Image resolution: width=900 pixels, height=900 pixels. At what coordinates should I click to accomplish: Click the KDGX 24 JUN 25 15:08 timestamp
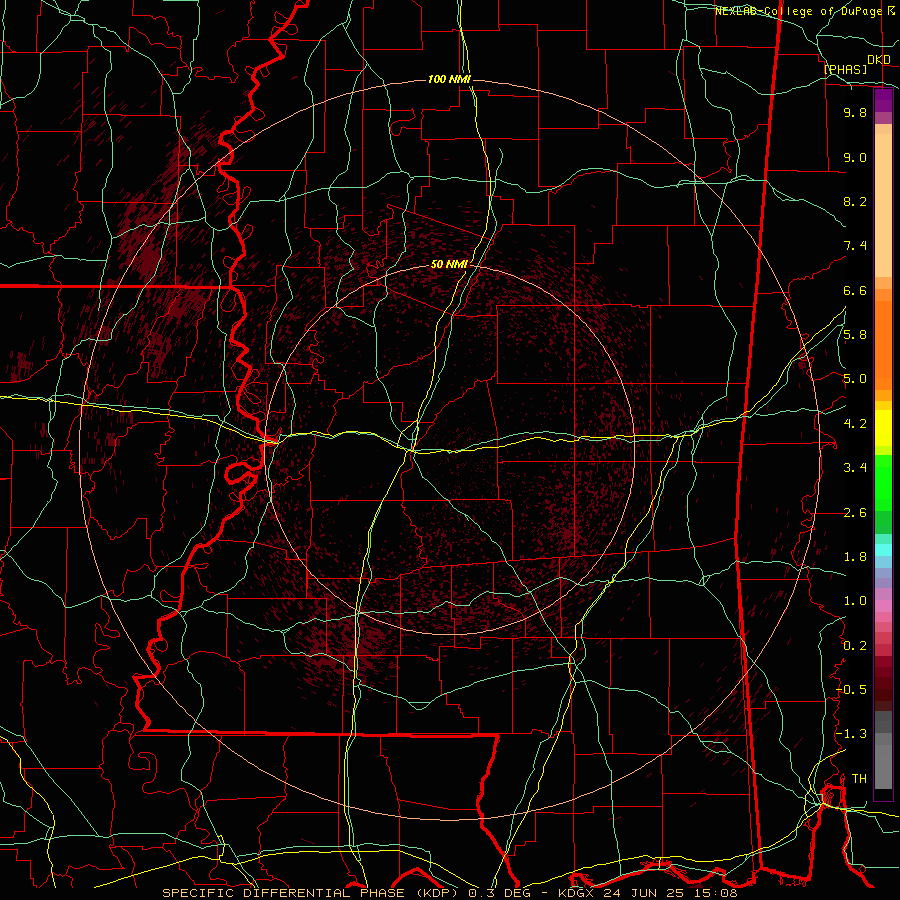click(647, 893)
